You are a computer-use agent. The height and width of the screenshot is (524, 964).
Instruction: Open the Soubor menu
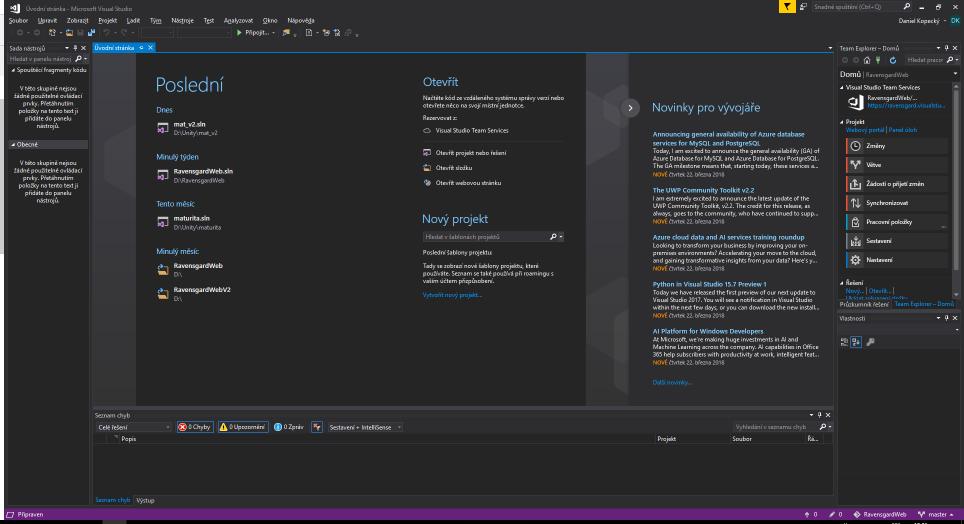(18, 20)
